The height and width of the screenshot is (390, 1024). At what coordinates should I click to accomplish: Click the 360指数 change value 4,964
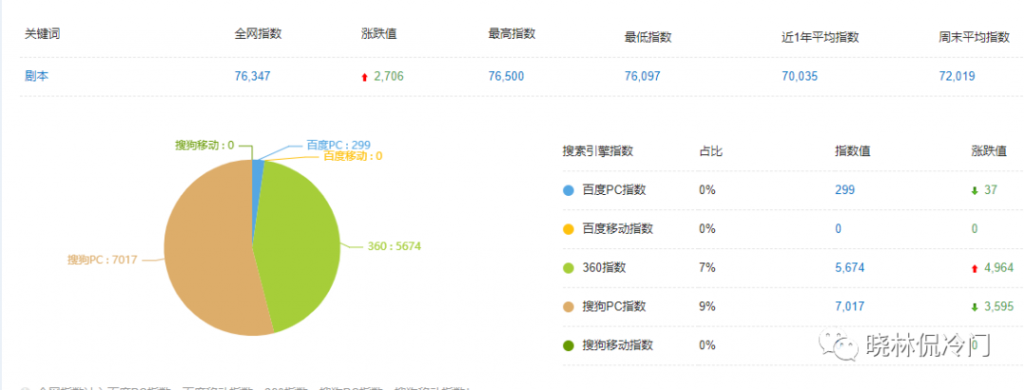(x=999, y=267)
